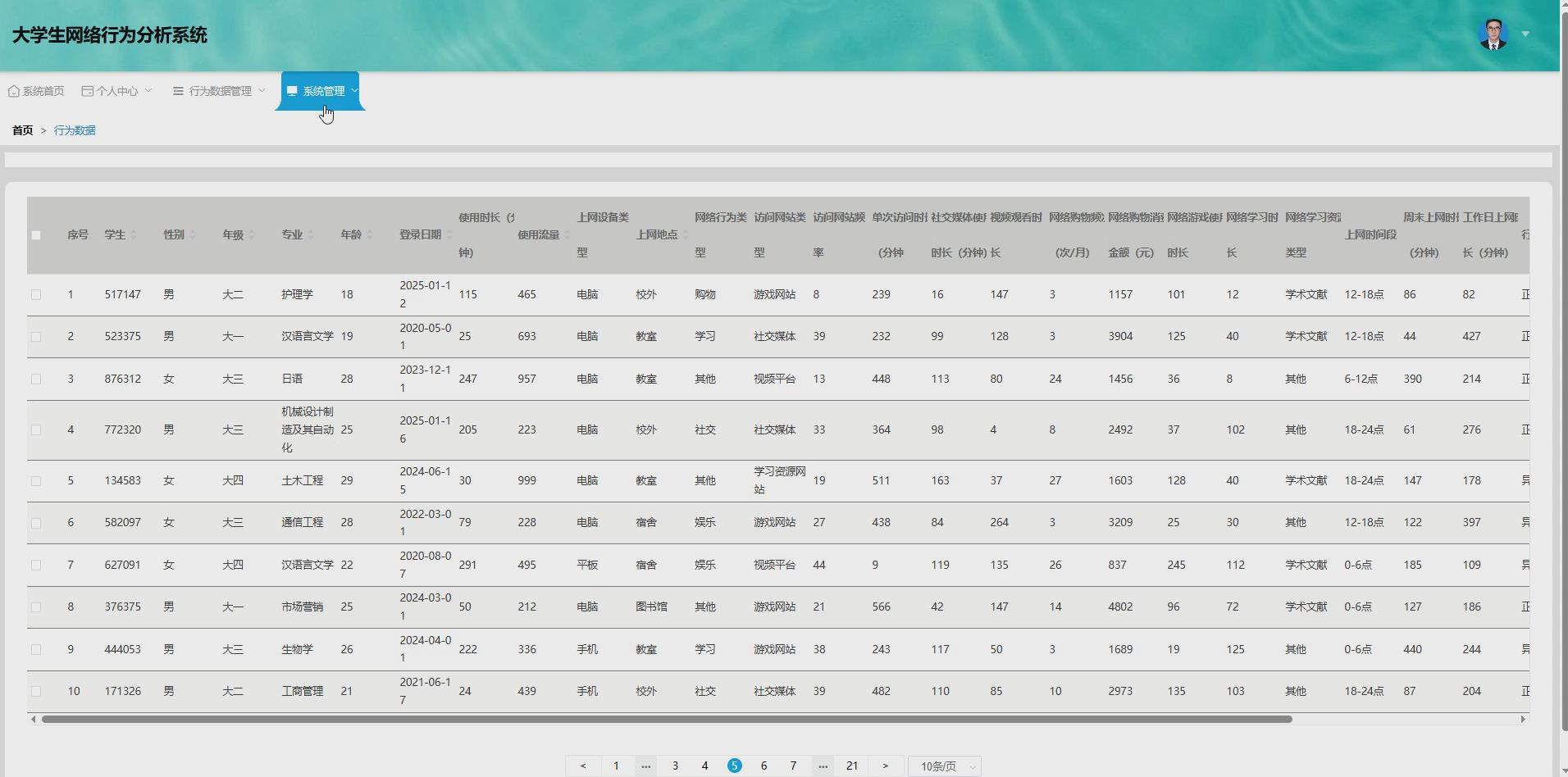The height and width of the screenshot is (777, 1568).
Task: Sort the table by 年级 column
Action: pos(252,235)
